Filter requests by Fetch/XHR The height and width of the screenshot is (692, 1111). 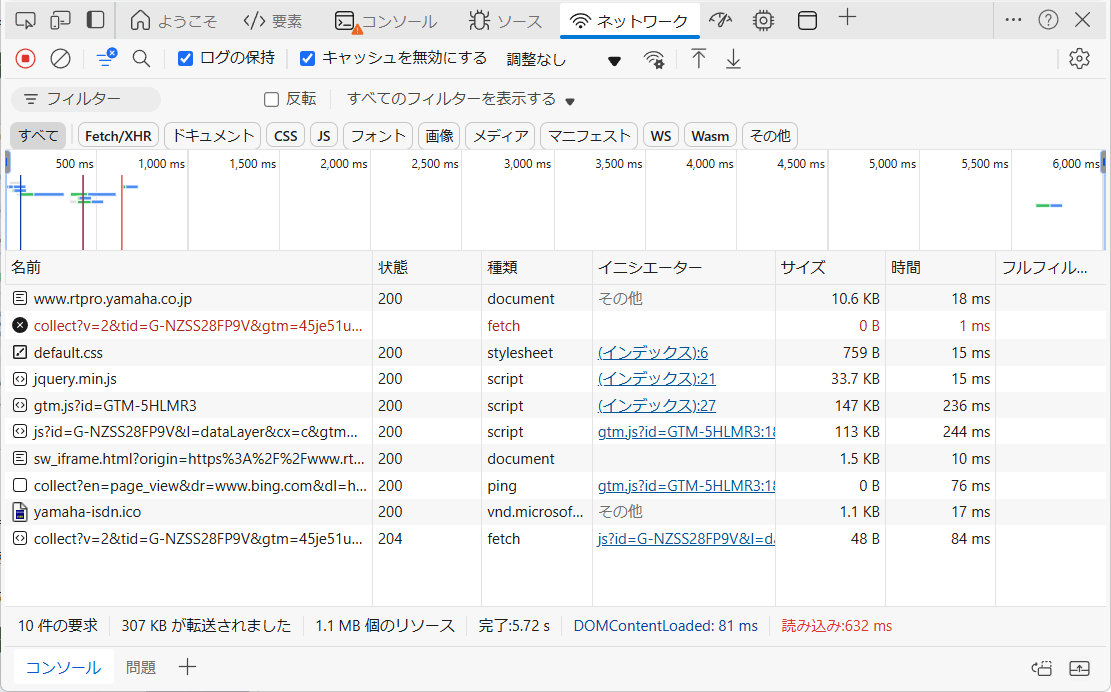point(118,136)
